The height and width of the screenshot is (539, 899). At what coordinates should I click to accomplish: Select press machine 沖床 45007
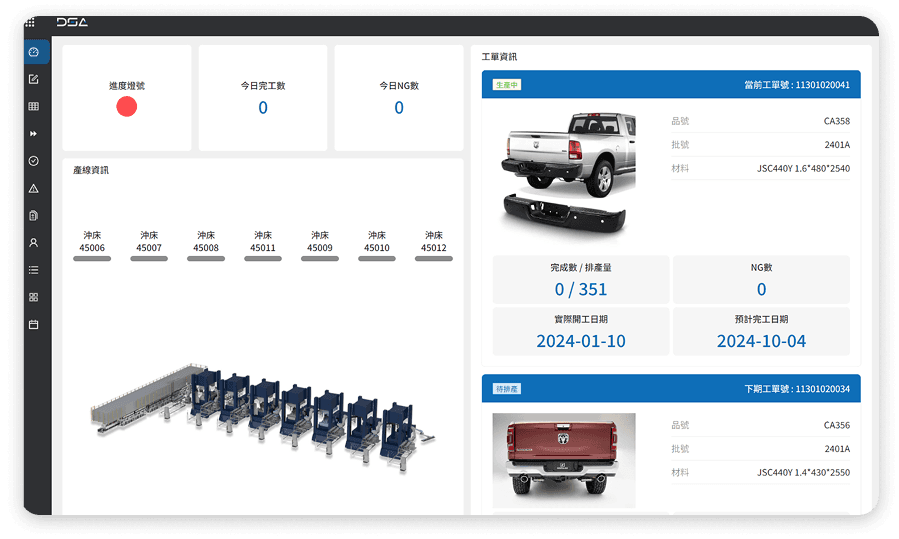pos(149,245)
